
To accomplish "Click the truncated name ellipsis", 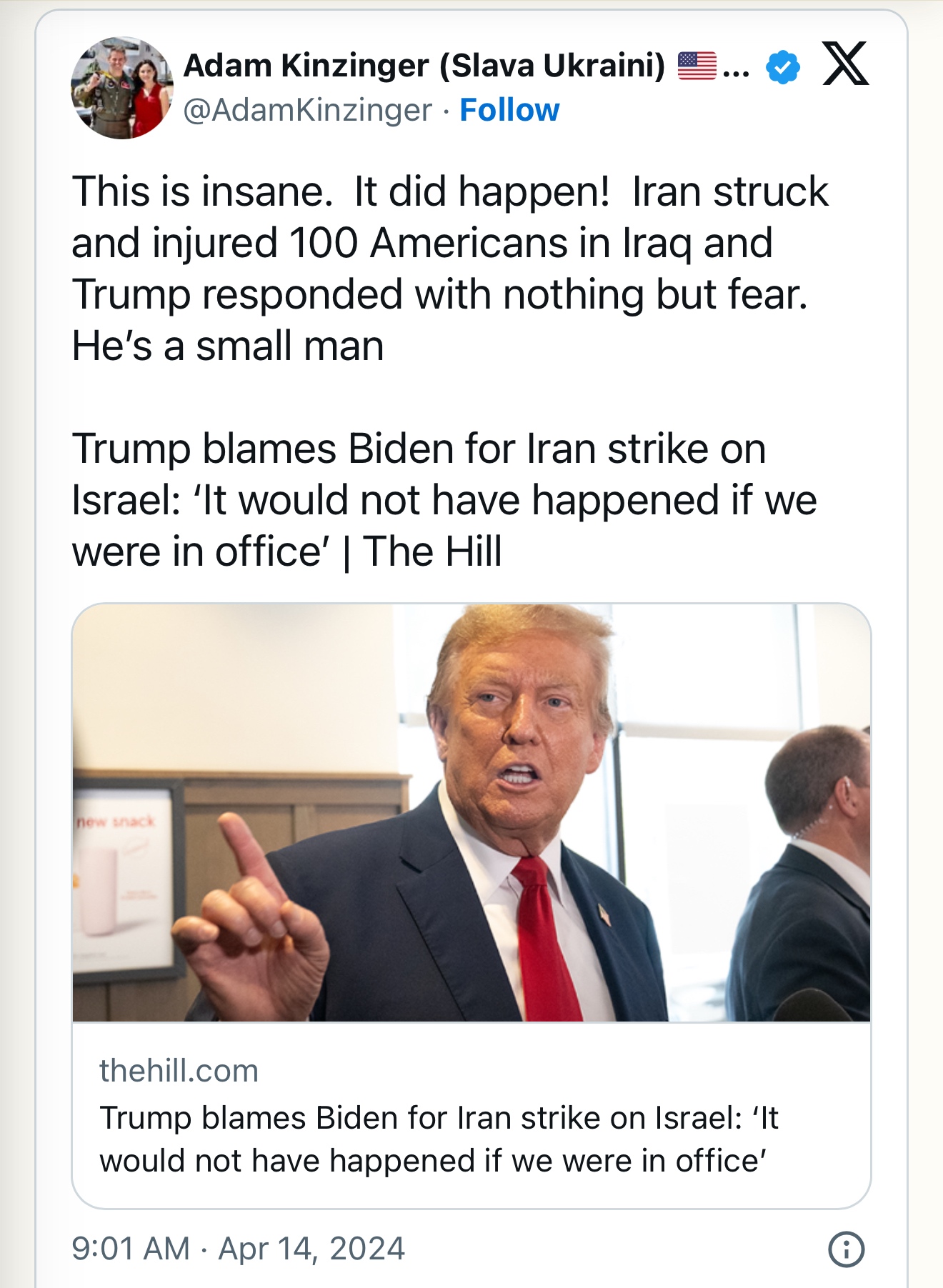I will point(736,69).
